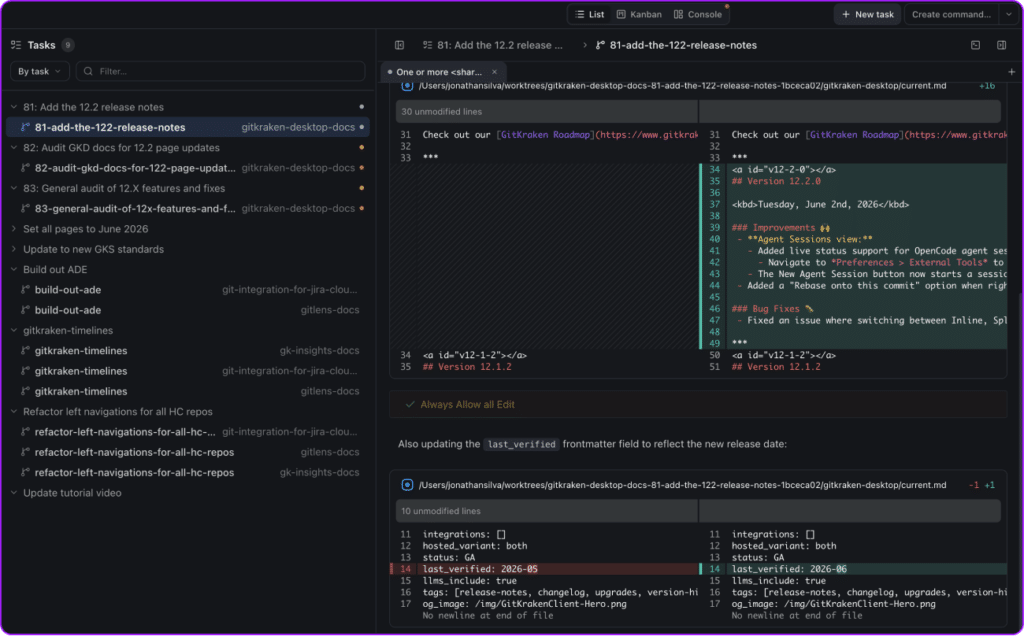Click the branch icon in the breadcrumb

[x=600, y=45]
